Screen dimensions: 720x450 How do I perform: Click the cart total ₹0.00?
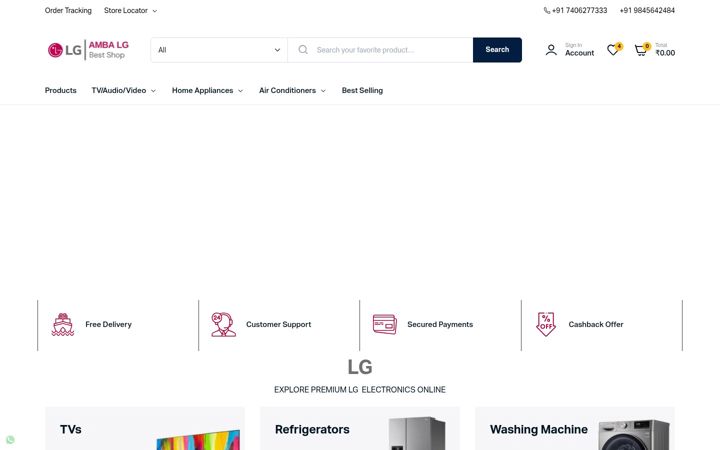coord(665,53)
